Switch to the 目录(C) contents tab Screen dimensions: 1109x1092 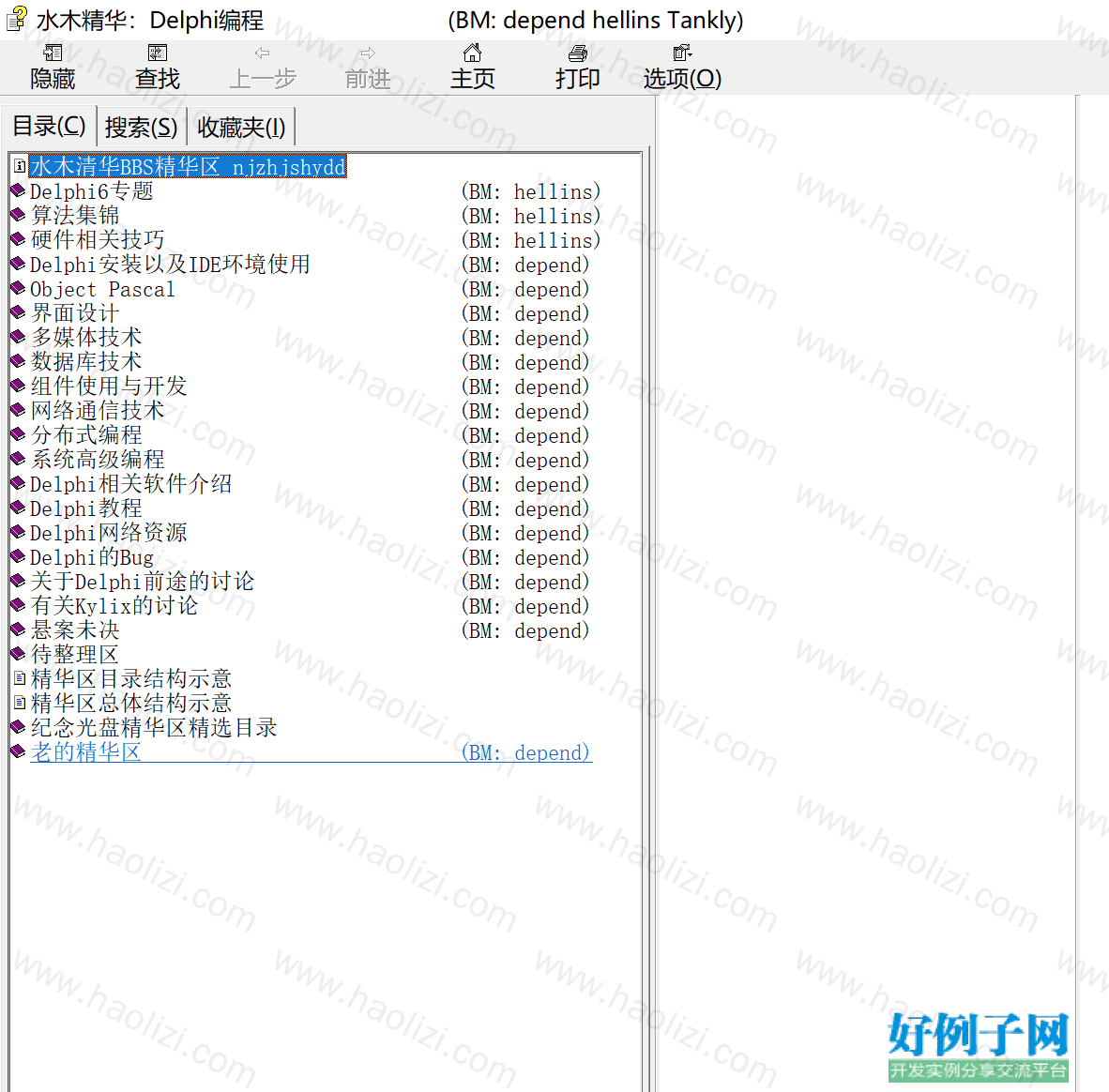[49, 126]
